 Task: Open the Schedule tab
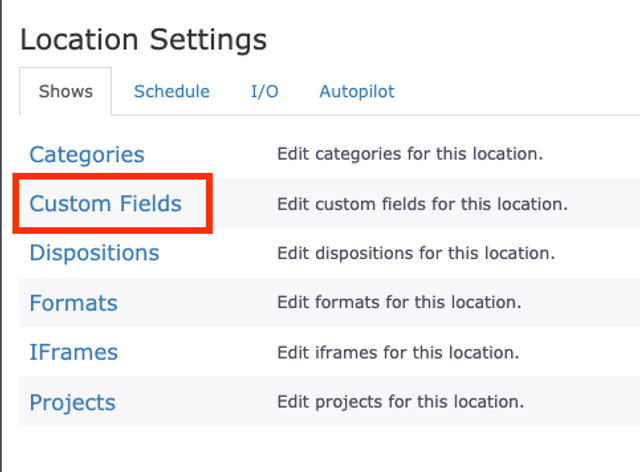[172, 92]
